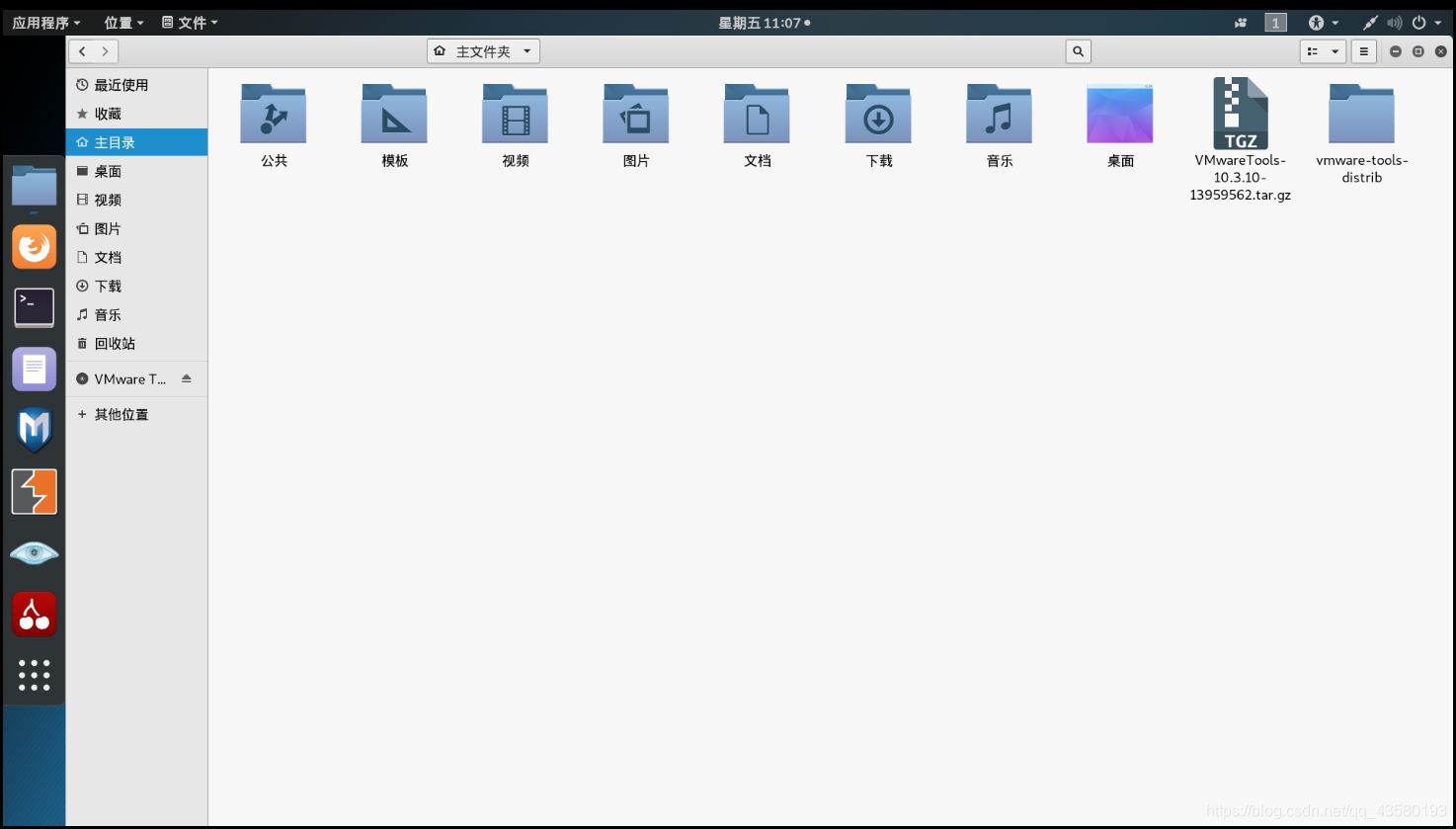Image resolution: width=1456 pixels, height=829 pixels.
Task: Open 其他位置 in the sidebar
Action: pyautogui.click(x=136, y=414)
